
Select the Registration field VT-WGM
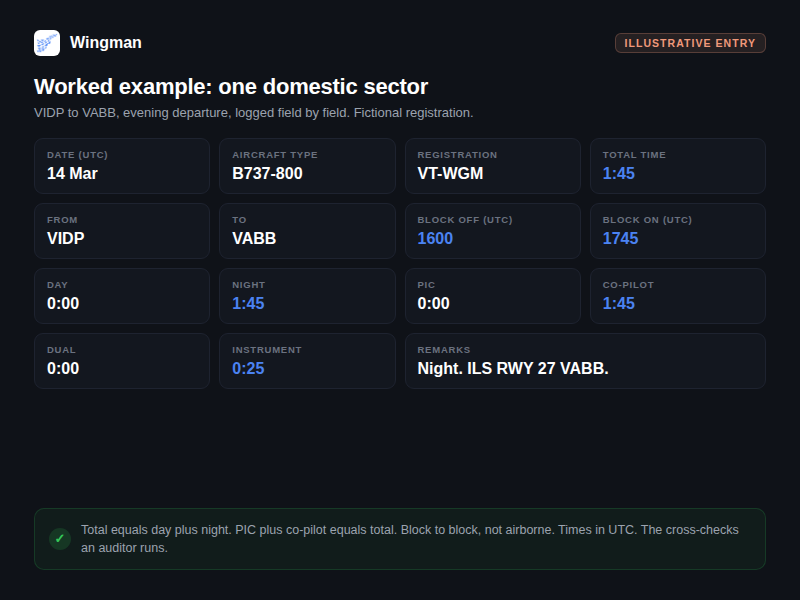[x=493, y=166]
